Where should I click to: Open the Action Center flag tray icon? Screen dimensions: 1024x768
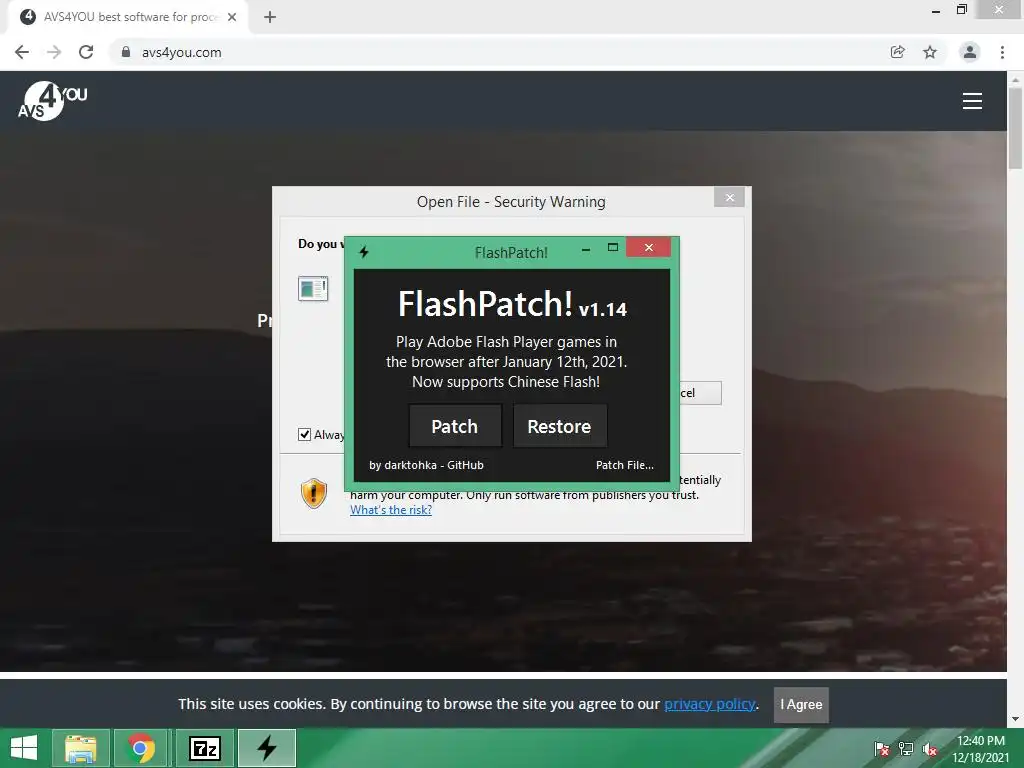tap(882, 749)
